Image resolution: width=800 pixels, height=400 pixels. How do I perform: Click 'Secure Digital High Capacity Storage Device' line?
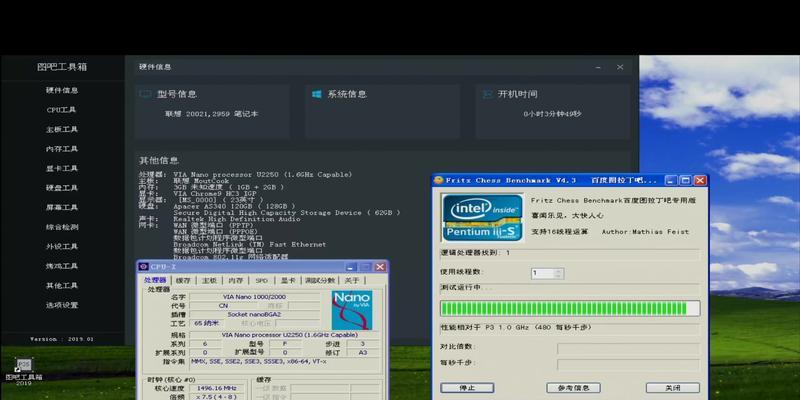pyautogui.click(x=287, y=212)
